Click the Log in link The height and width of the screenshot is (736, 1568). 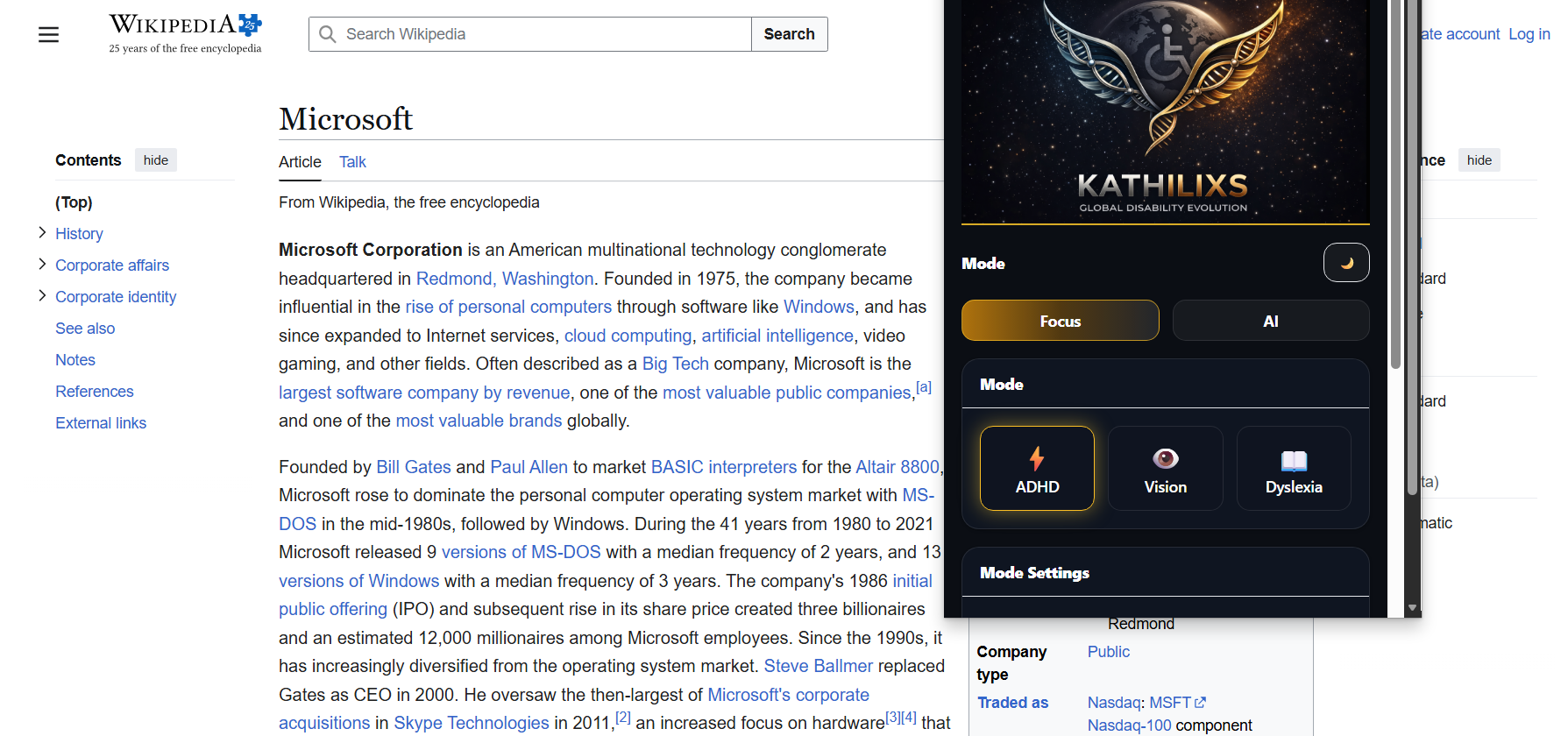point(1529,34)
